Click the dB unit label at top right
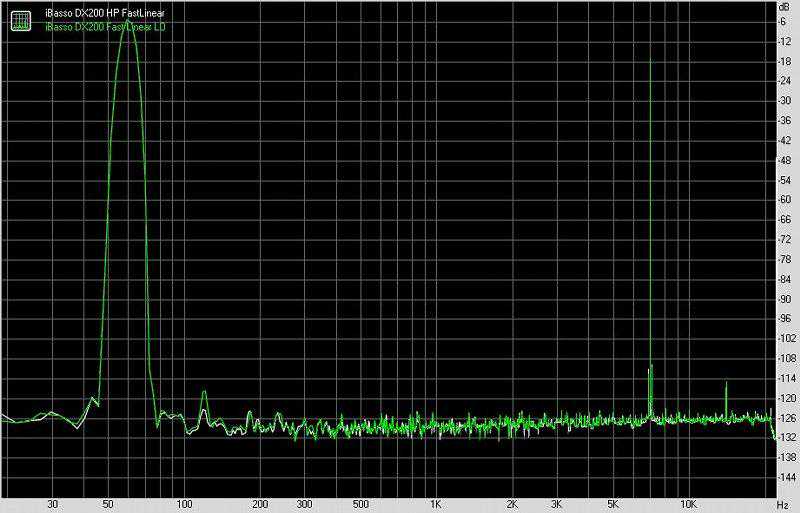800x513 pixels. coord(785,8)
